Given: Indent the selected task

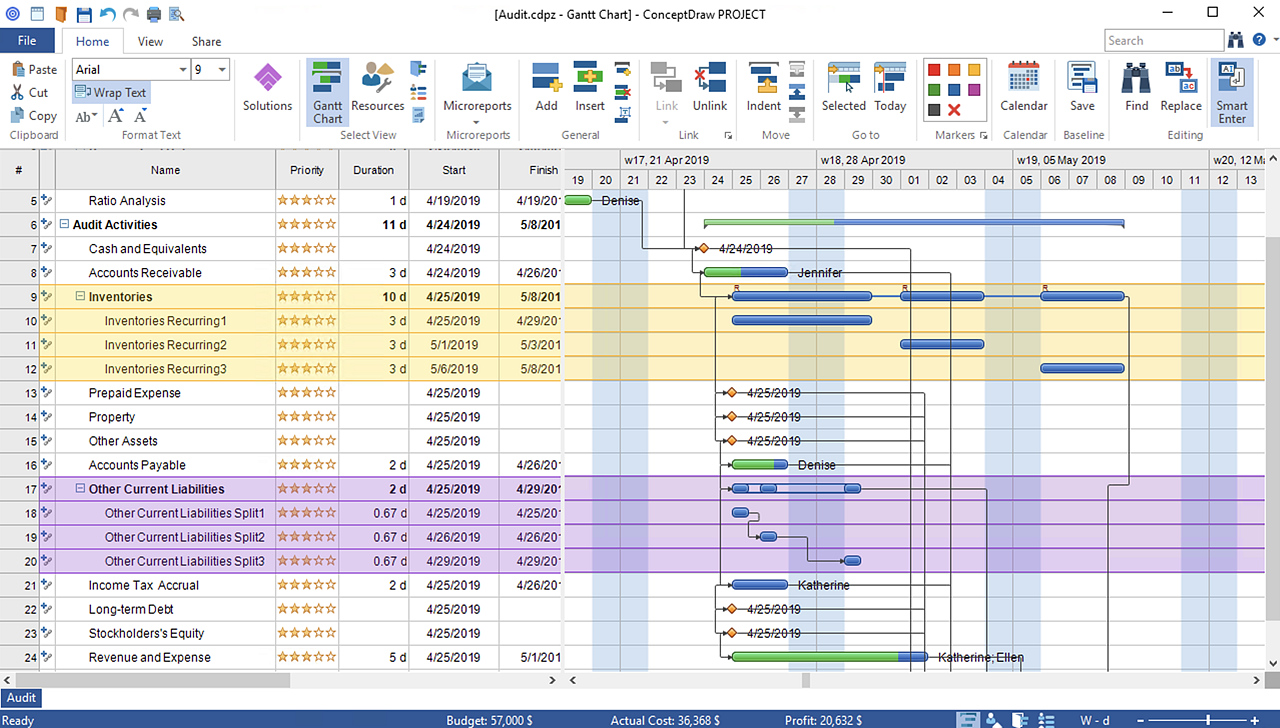Looking at the screenshot, I should click(764, 88).
